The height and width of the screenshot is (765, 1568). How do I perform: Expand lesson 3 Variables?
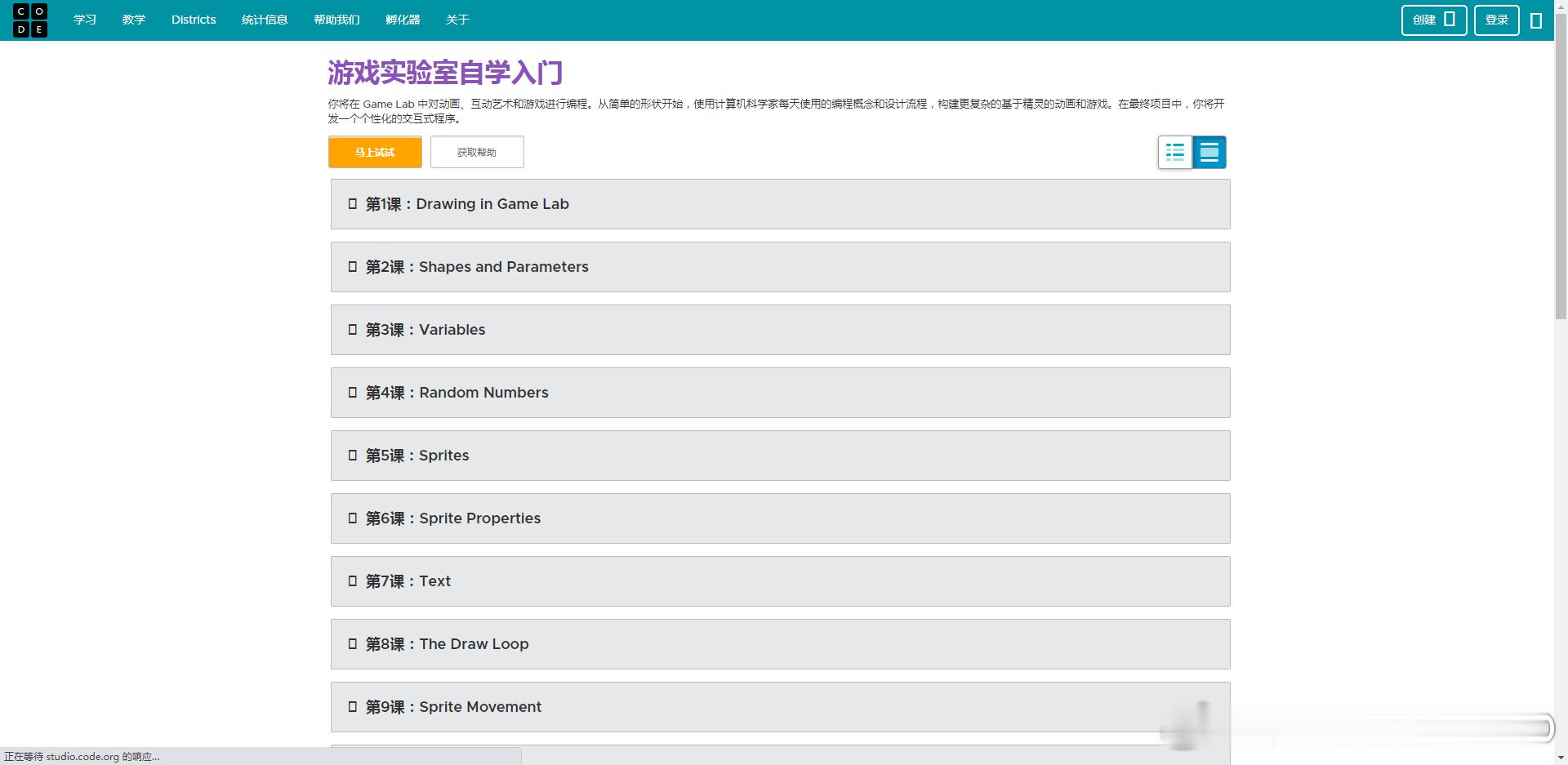(x=780, y=330)
